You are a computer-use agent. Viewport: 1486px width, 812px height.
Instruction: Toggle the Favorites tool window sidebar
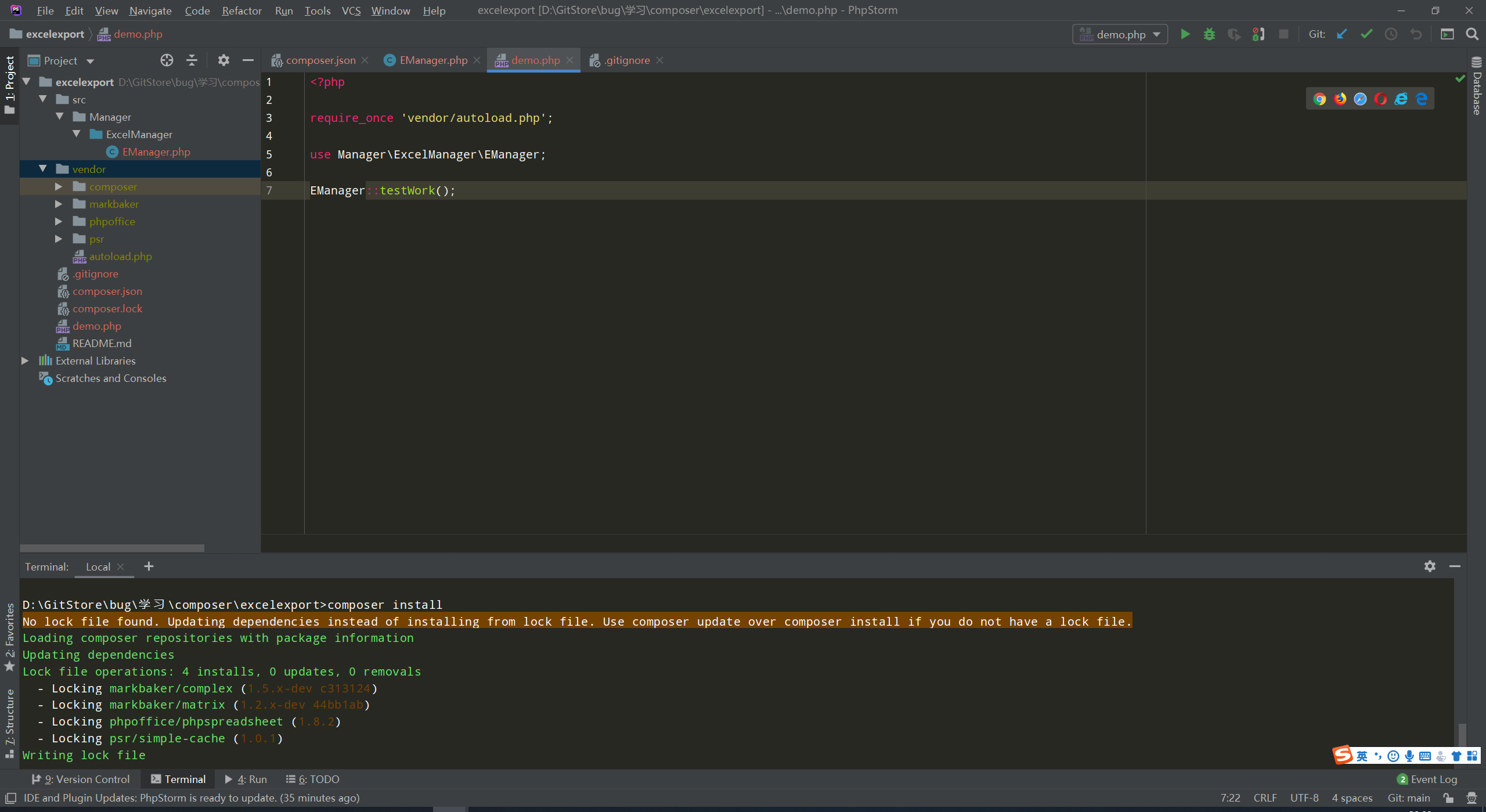pyautogui.click(x=9, y=636)
